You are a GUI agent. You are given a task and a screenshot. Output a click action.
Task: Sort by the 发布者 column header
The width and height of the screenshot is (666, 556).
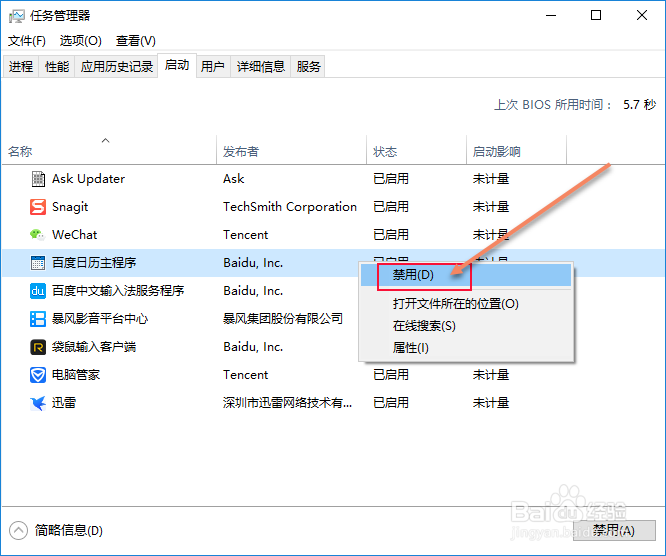click(x=291, y=152)
